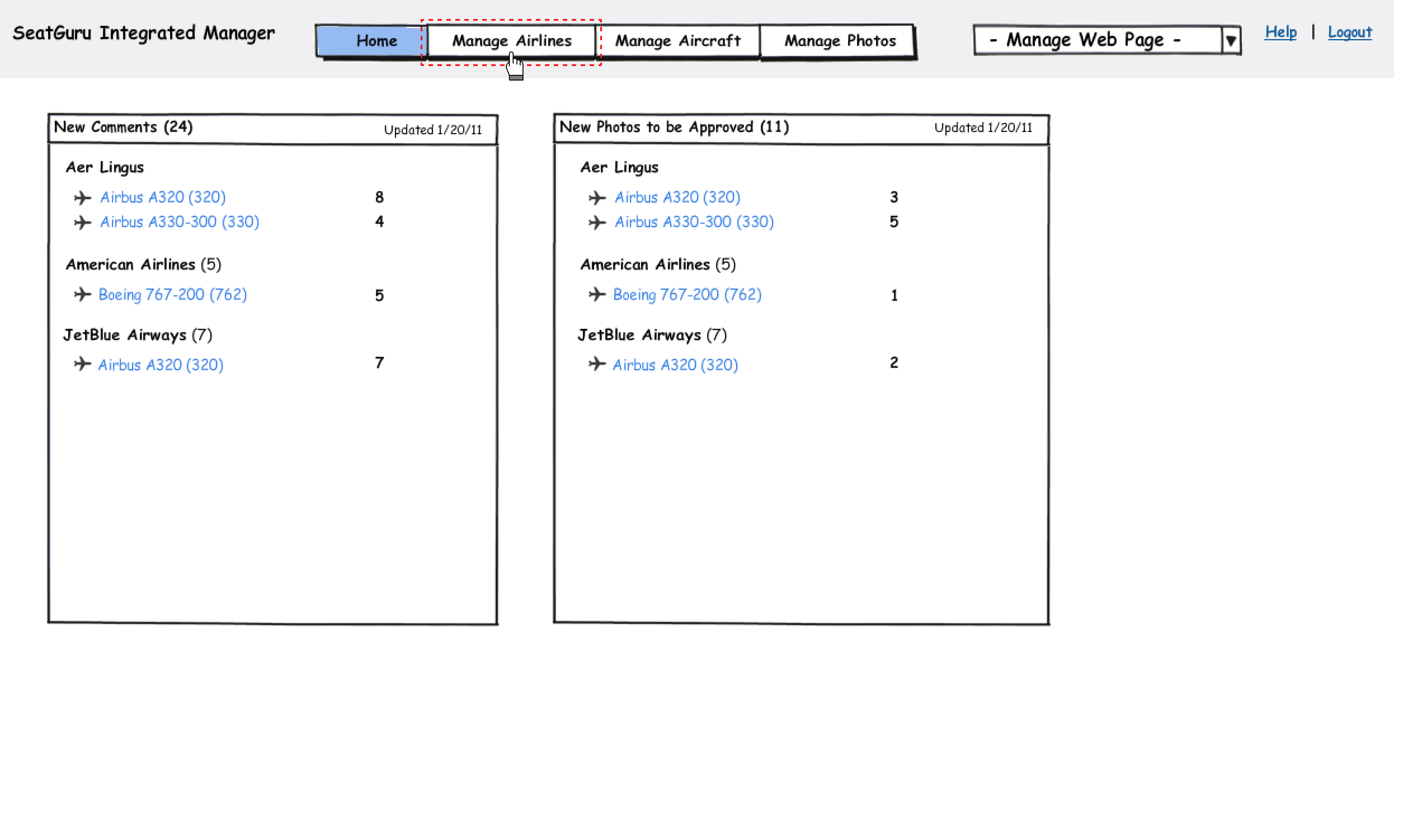
Task: Click airplane icon beside Airbus A330-300 in New Comments
Action: coord(82,223)
